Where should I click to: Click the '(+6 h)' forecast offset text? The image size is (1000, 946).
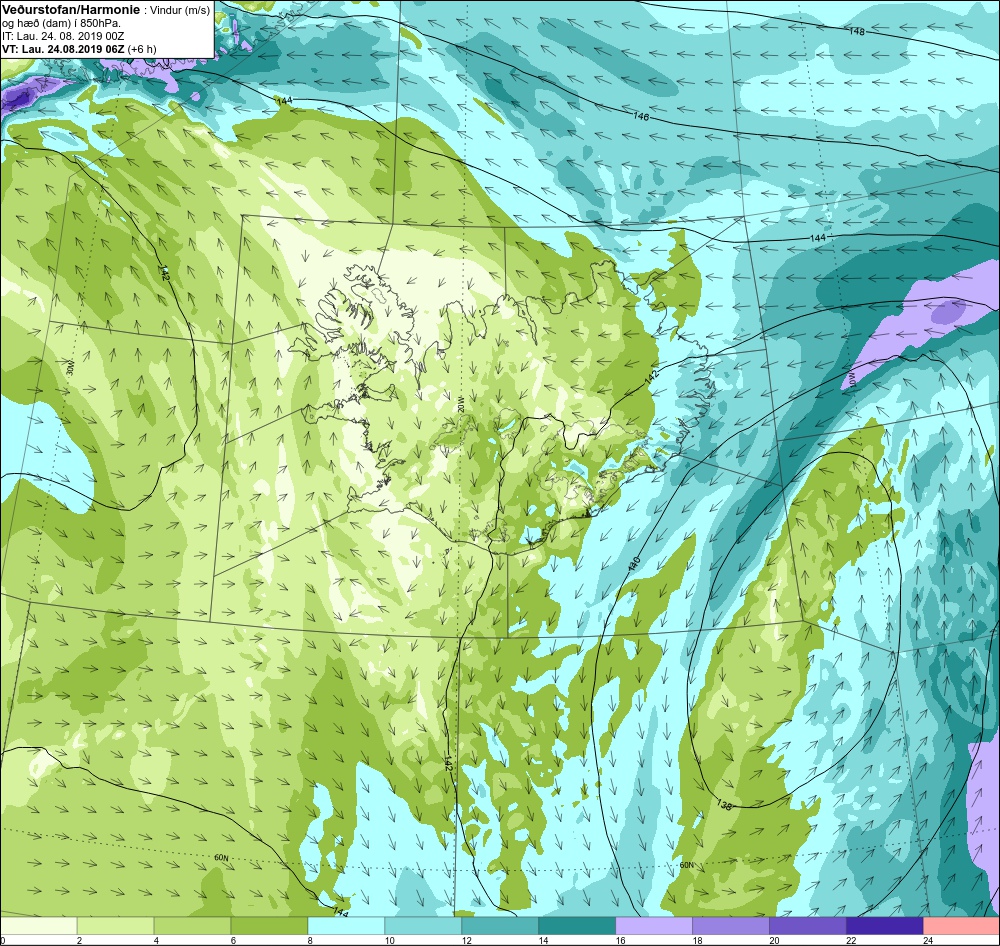(142, 48)
